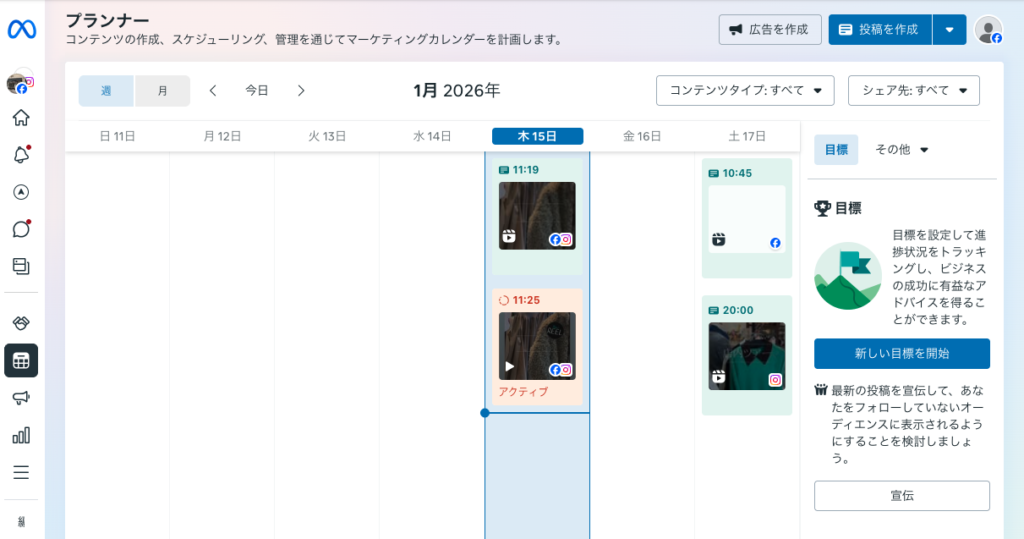Open the Insights bar chart icon
1024x539 pixels.
[21, 435]
